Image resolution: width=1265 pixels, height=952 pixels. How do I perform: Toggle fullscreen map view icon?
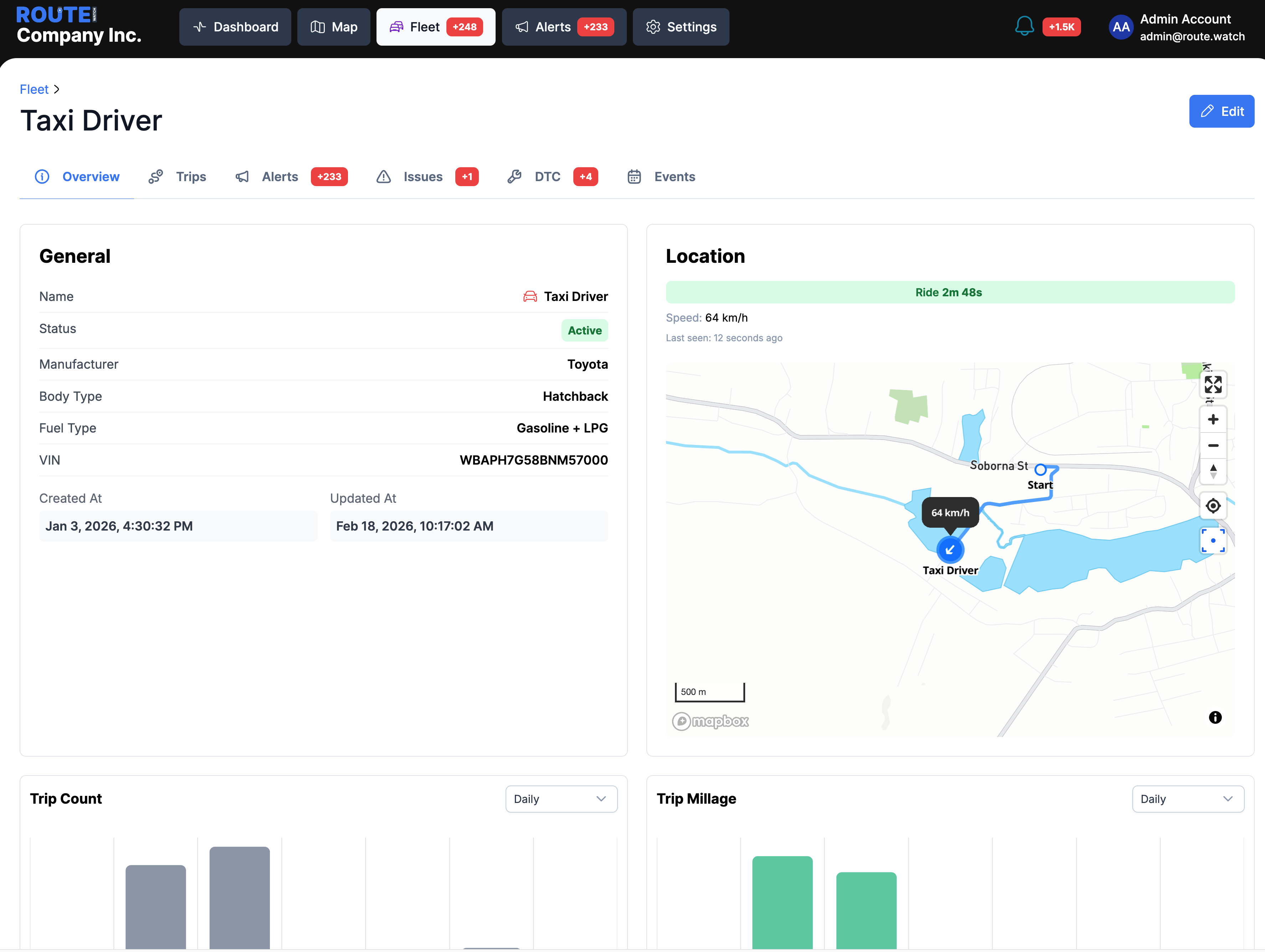click(1212, 384)
